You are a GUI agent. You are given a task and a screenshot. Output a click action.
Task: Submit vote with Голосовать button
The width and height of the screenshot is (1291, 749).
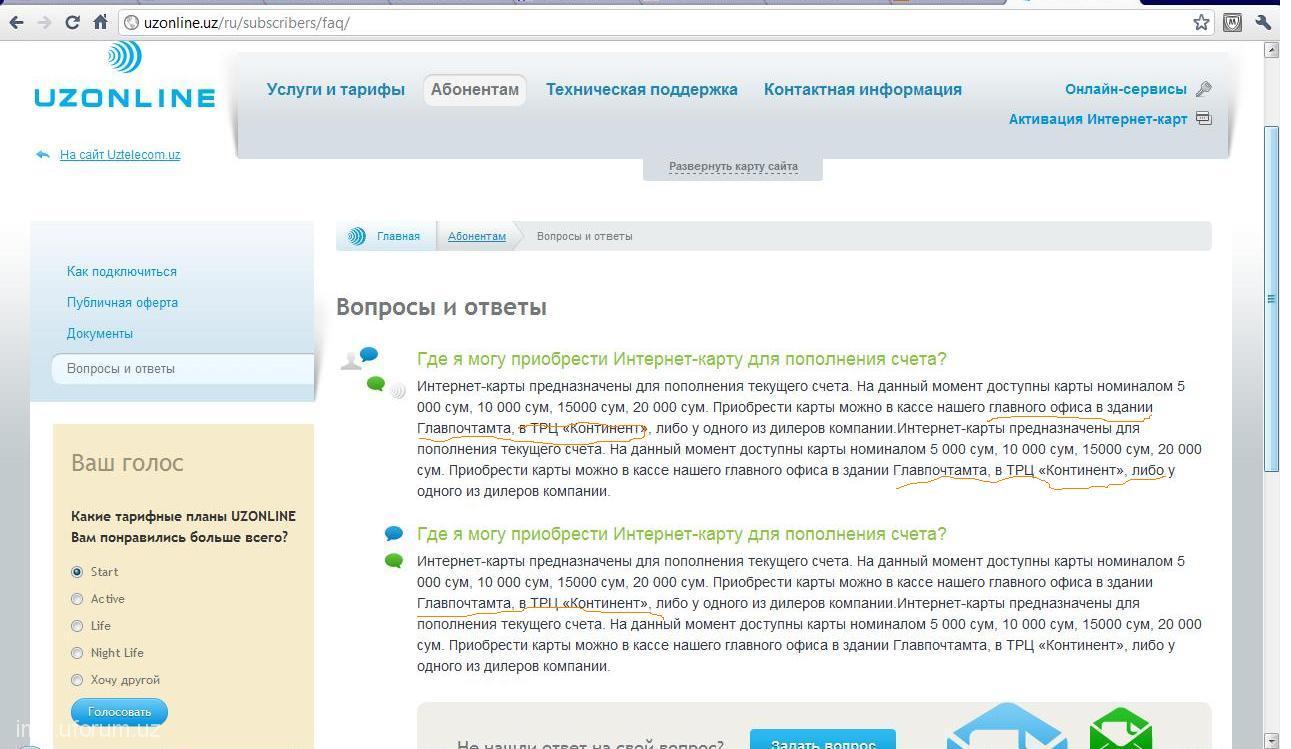pyautogui.click(x=119, y=712)
